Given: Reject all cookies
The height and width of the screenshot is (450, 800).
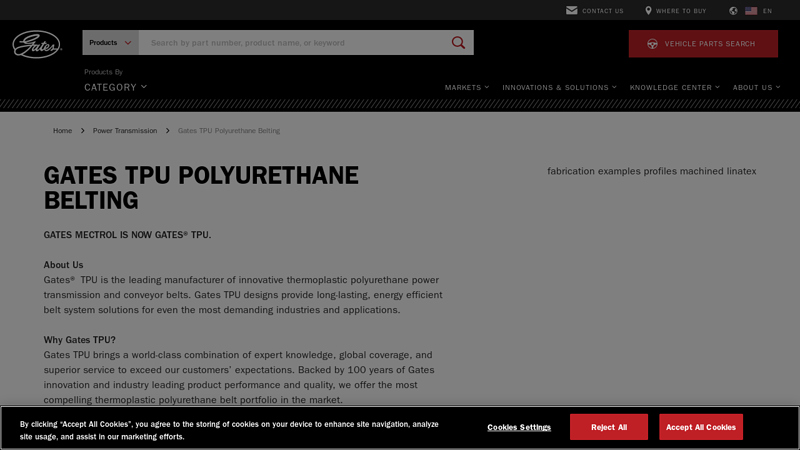Looking at the screenshot, I should [609, 427].
